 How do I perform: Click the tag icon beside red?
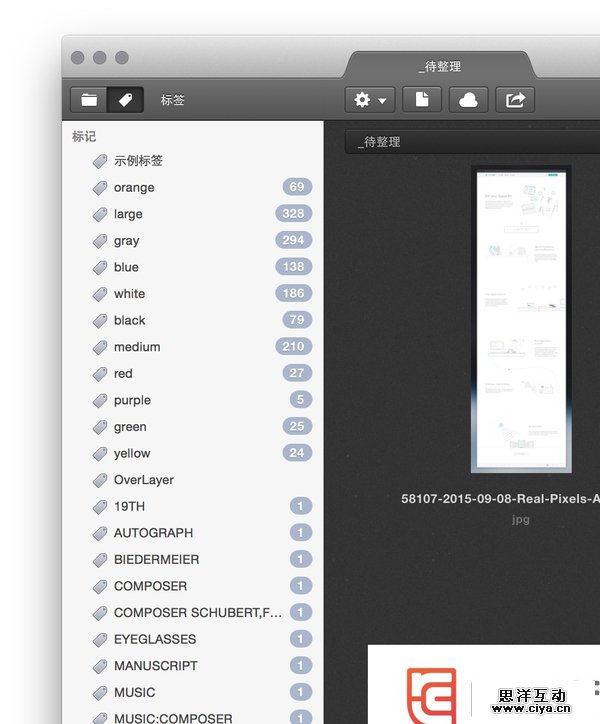coord(100,374)
